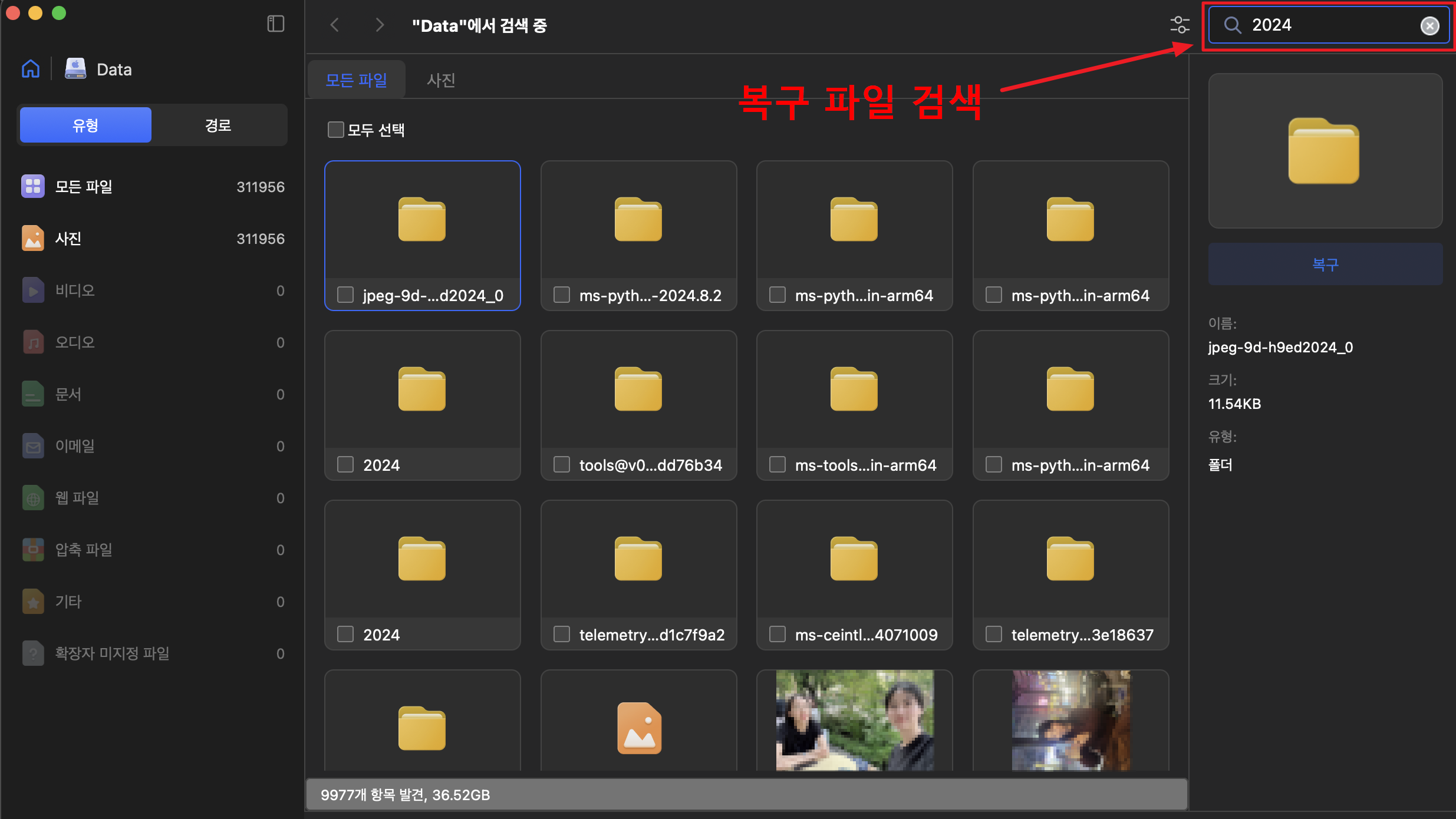
Task: Open the filter settings sliders icon
Action: 1180,25
